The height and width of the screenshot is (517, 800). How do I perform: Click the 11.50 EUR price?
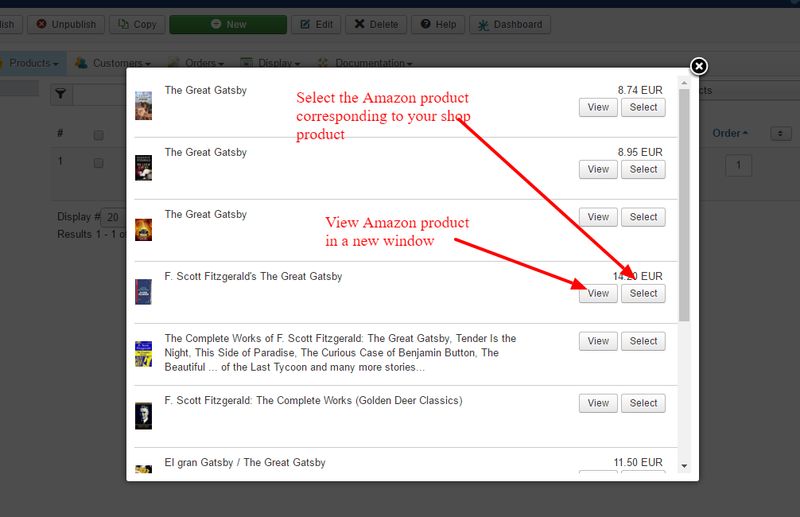(638, 462)
